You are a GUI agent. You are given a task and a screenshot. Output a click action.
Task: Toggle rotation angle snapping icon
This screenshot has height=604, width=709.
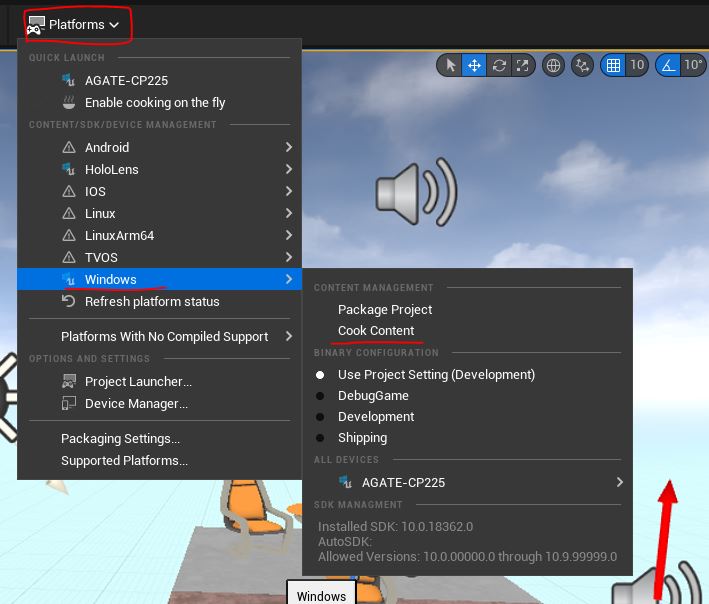coord(668,66)
